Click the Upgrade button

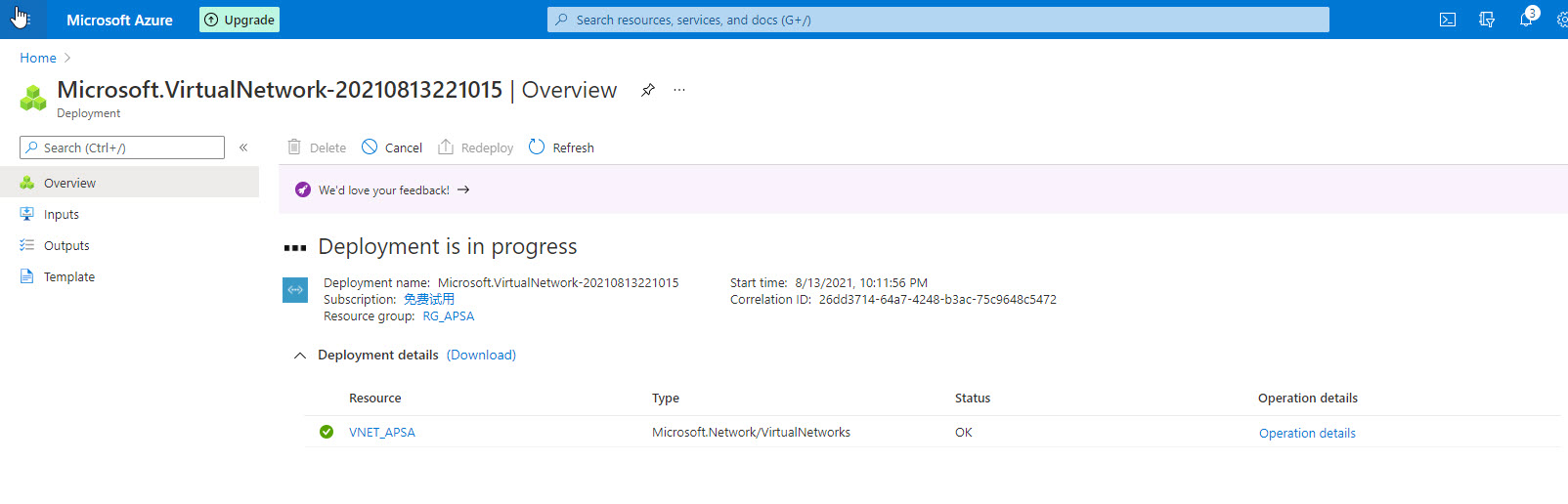pos(240,20)
